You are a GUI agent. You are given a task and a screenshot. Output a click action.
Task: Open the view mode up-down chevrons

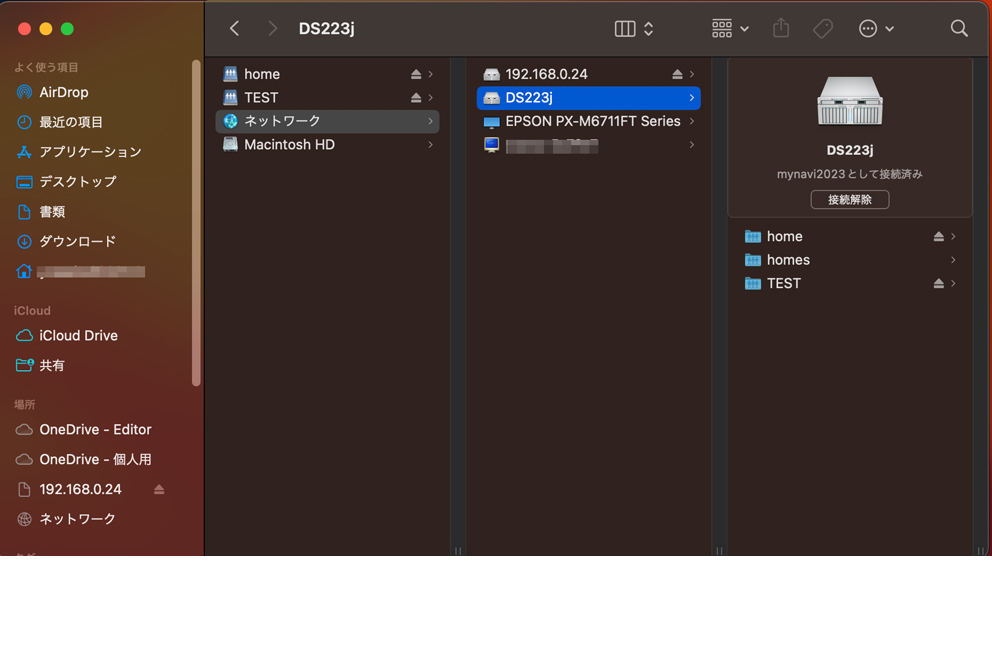click(648, 28)
